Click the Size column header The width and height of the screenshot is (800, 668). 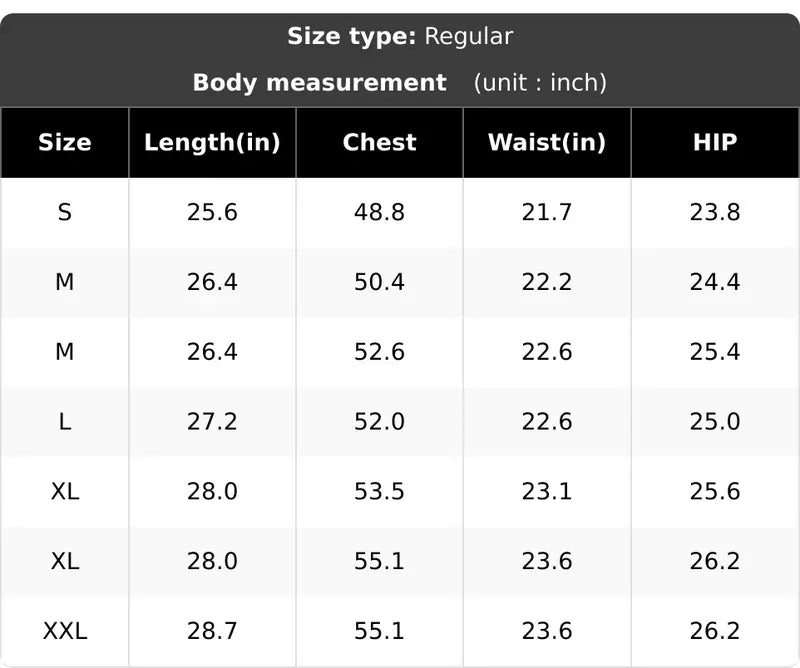65,142
